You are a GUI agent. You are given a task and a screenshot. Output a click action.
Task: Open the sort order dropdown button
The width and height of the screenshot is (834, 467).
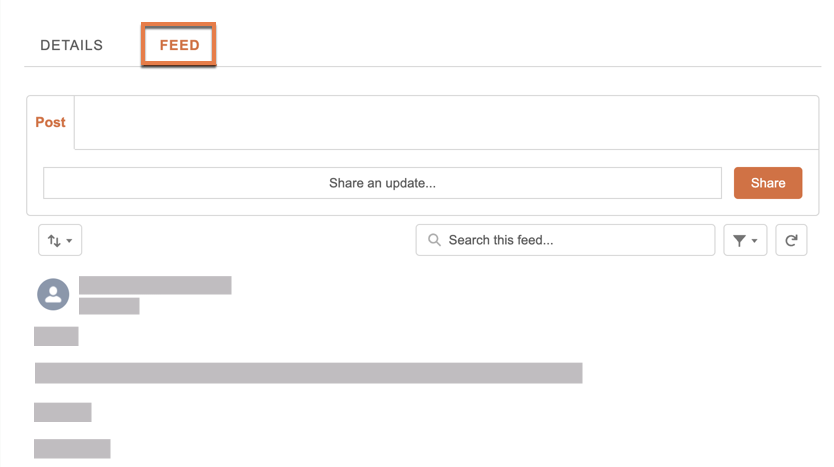[x=60, y=240]
